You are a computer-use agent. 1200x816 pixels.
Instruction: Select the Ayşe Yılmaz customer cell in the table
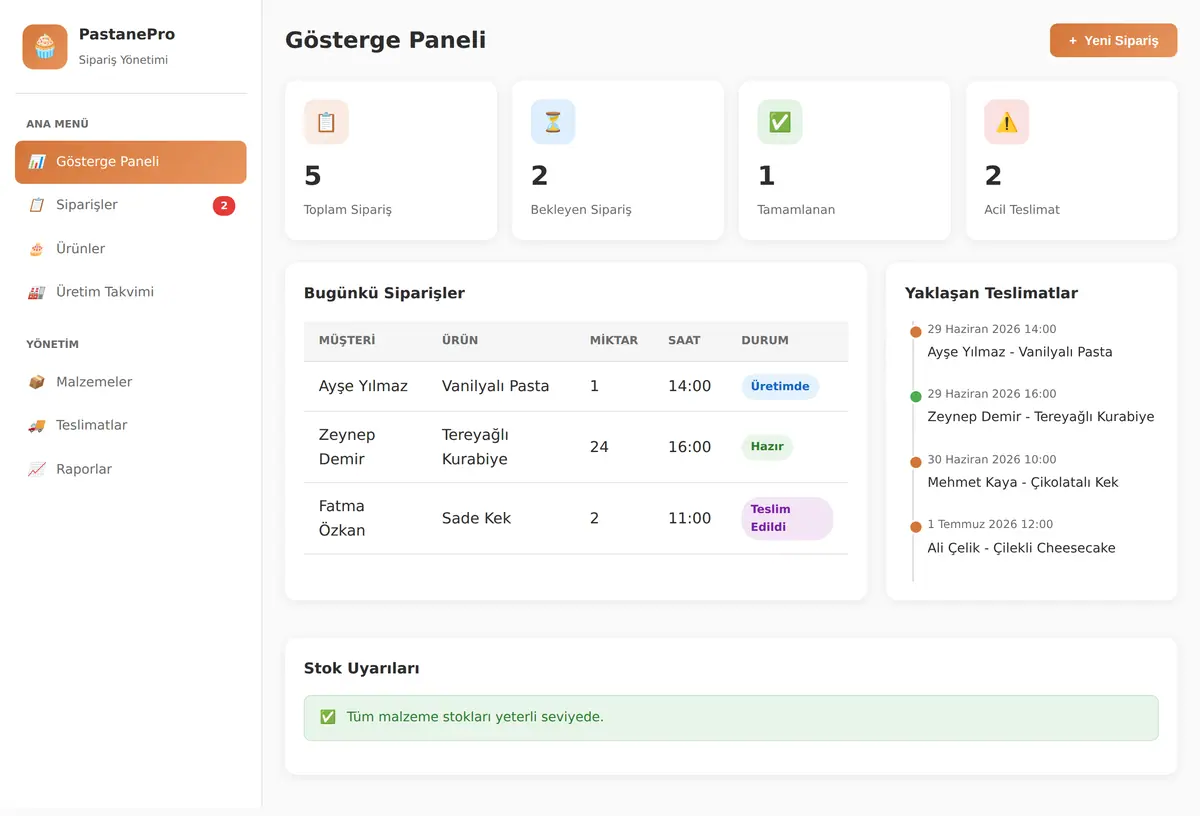click(x=363, y=386)
